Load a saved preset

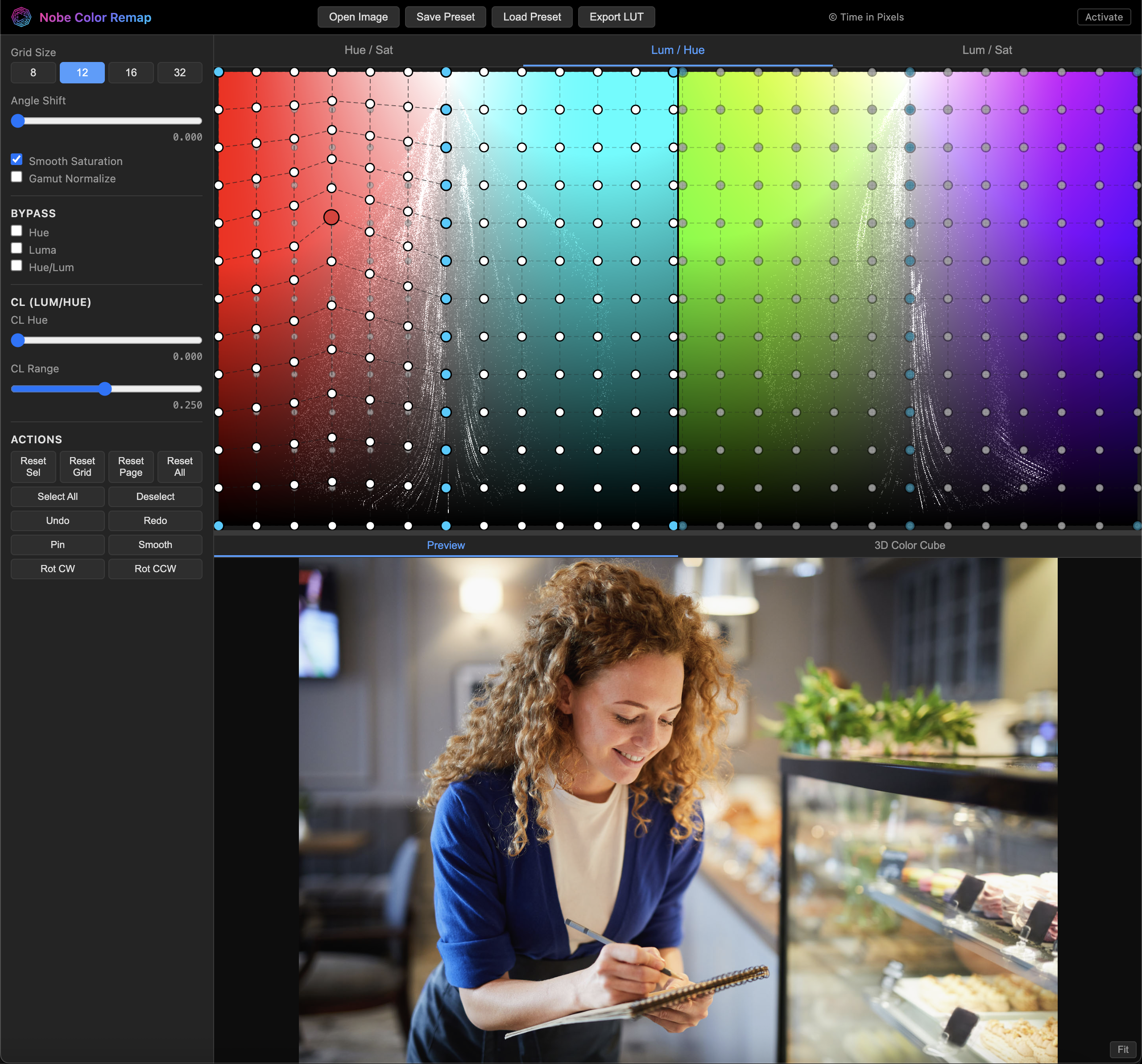(x=531, y=16)
